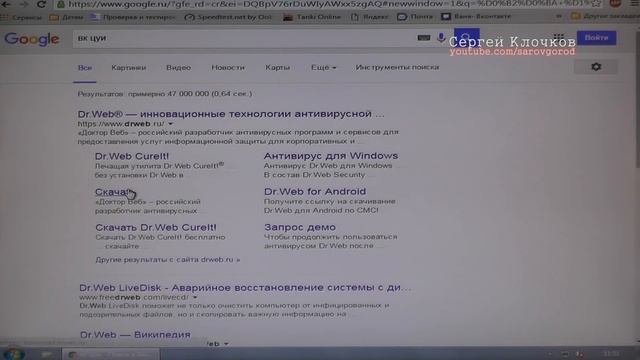Click the blue search magnifier button

467,38
